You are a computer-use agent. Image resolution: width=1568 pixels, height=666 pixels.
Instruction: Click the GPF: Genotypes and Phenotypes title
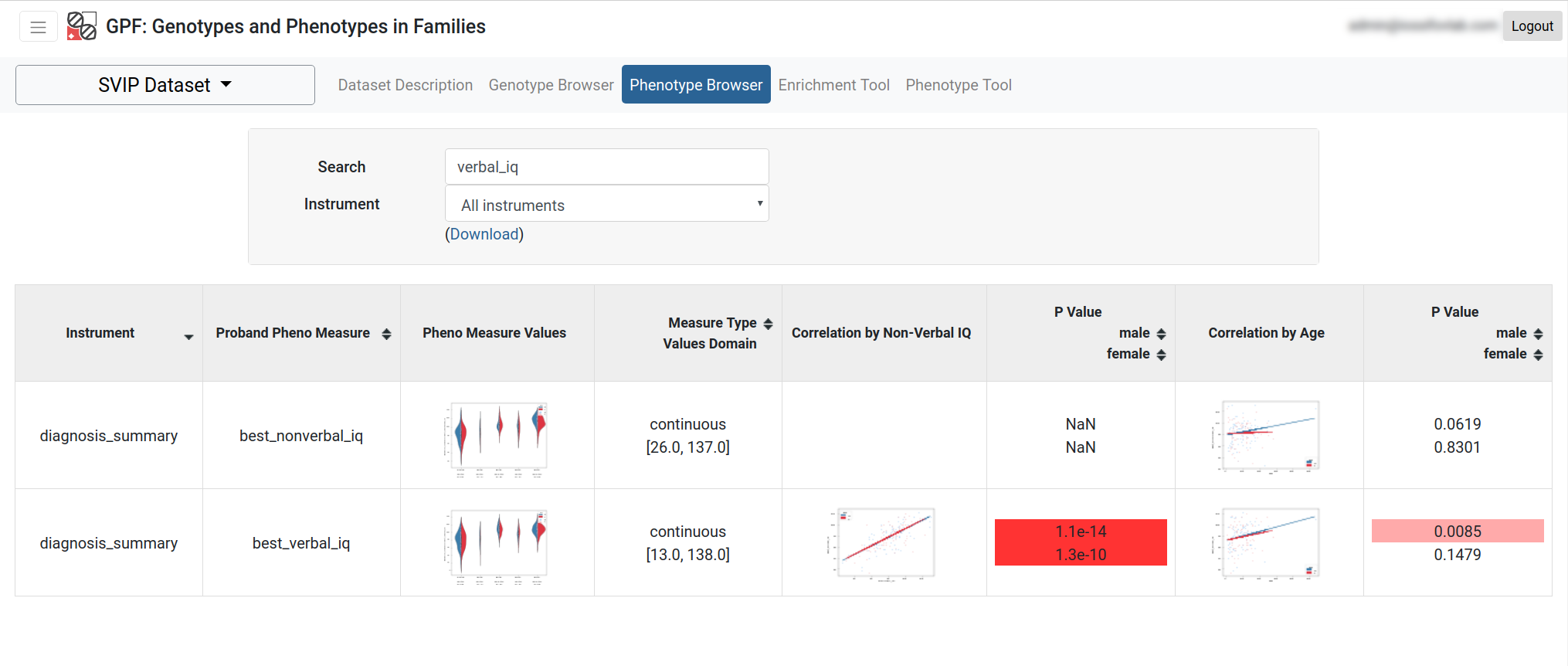click(295, 26)
